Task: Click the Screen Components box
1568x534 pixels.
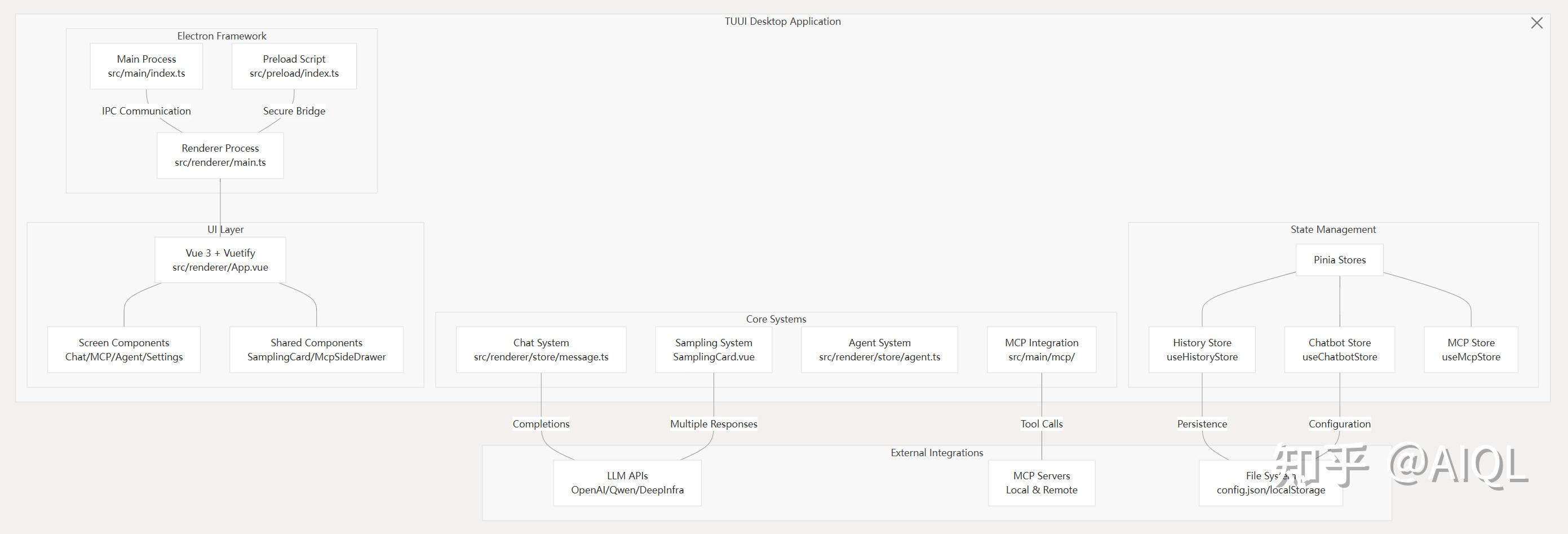Action: 124,350
